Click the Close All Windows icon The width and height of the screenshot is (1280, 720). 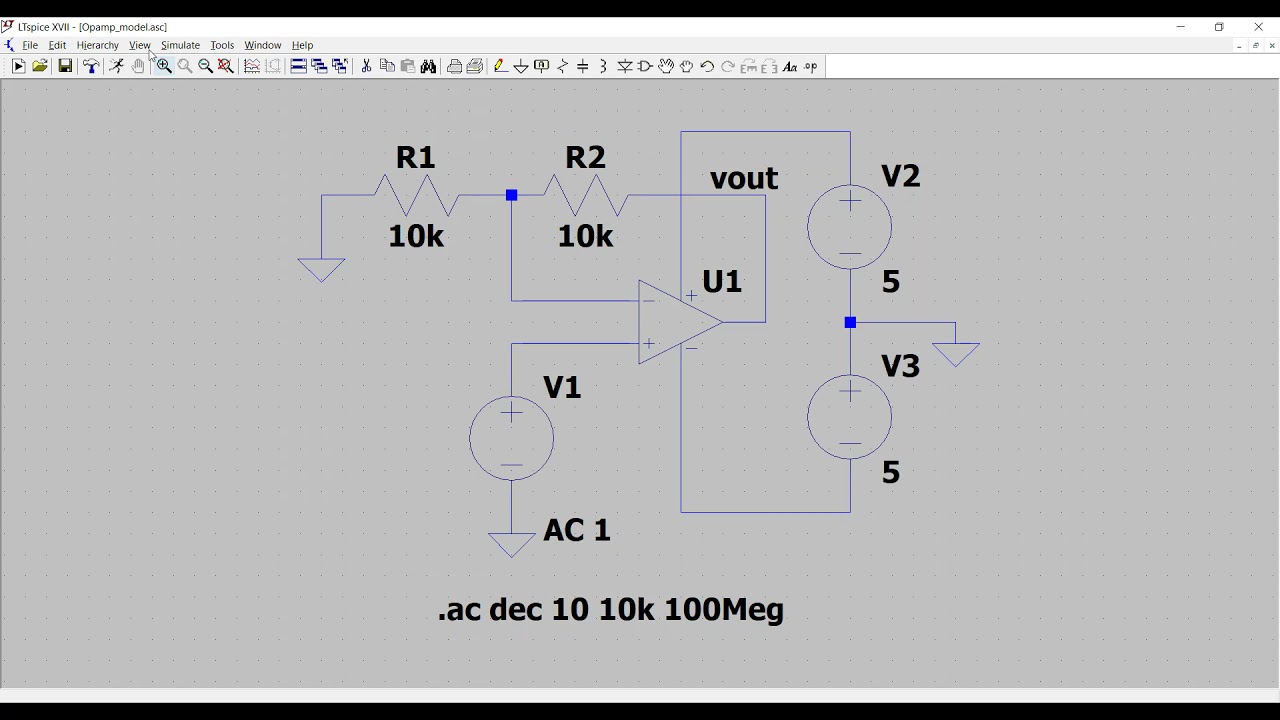click(x=340, y=66)
